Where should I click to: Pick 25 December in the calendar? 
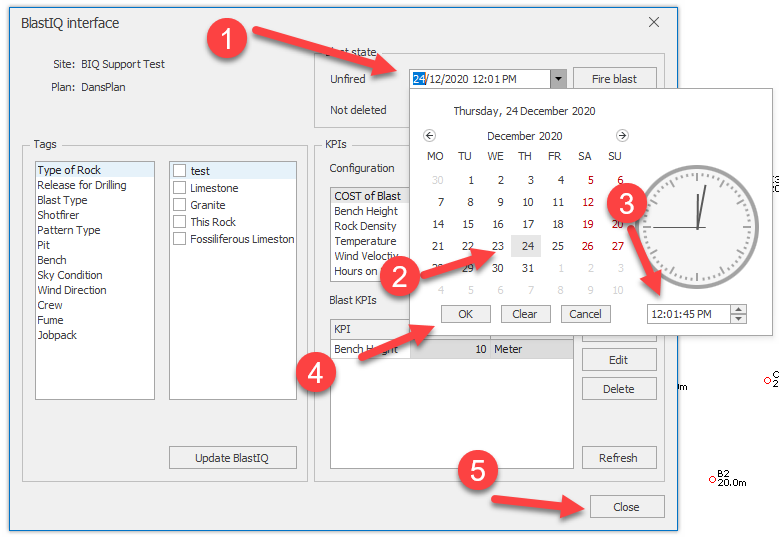click(558, 246)
